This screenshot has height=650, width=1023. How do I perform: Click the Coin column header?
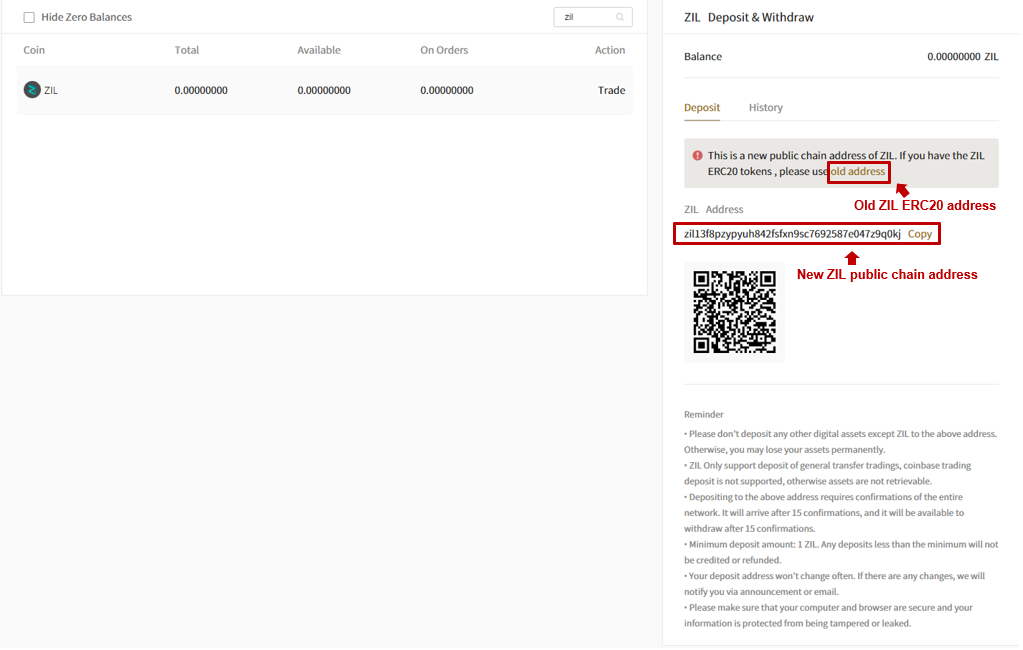34,50
